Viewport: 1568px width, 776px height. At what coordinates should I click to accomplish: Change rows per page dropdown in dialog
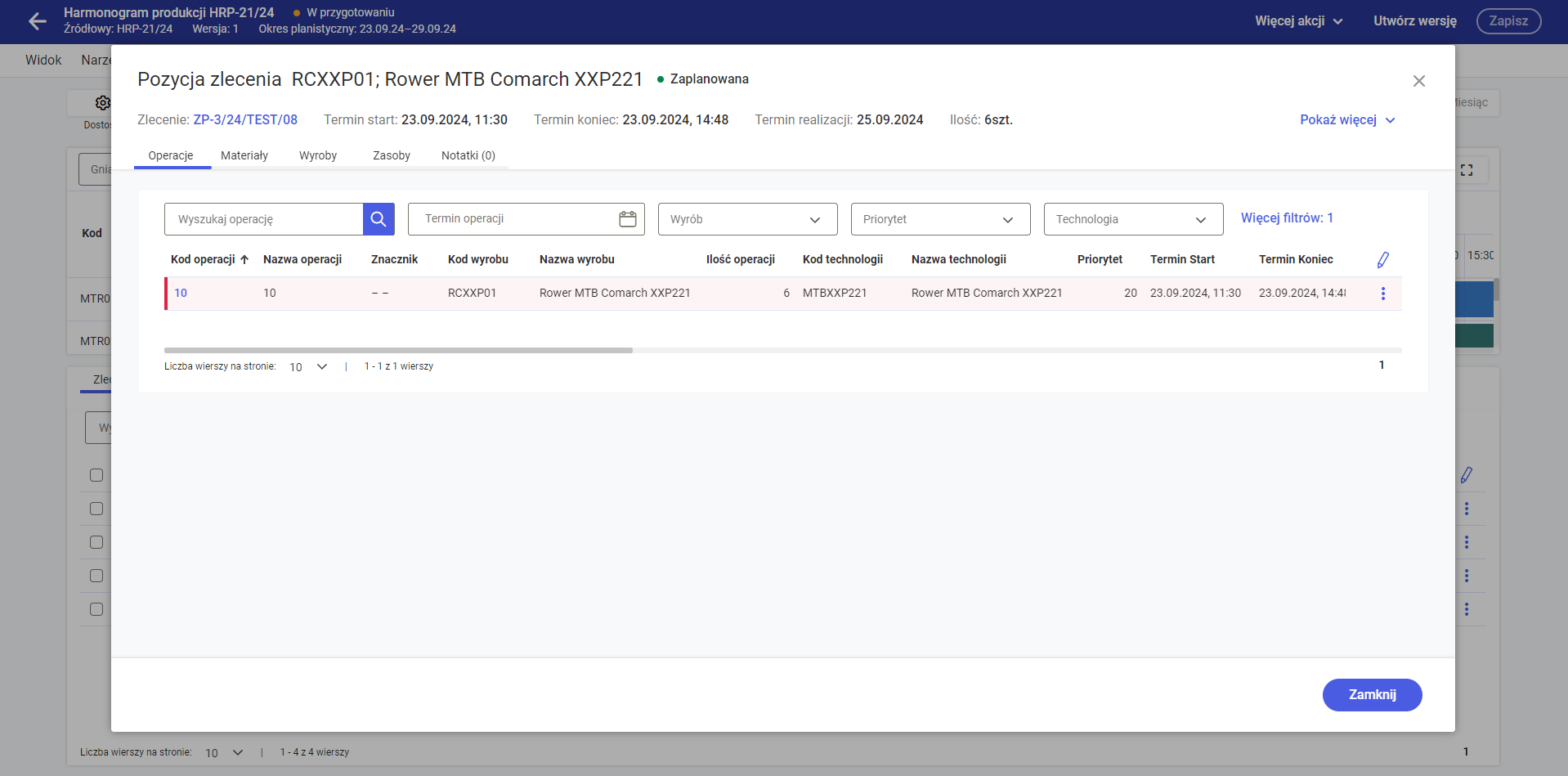(308, 367)
